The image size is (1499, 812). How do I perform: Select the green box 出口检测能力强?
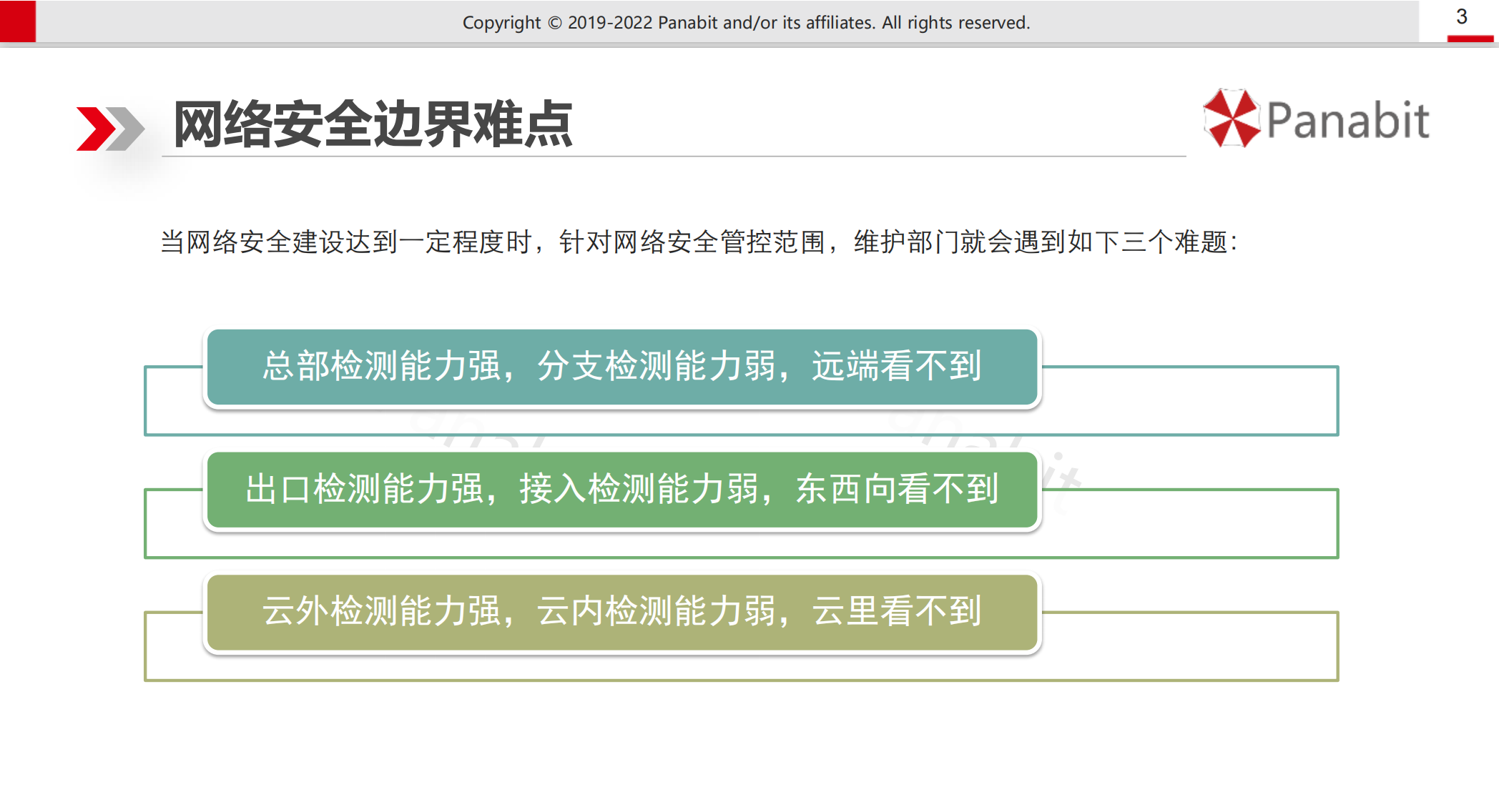point(622,490)
